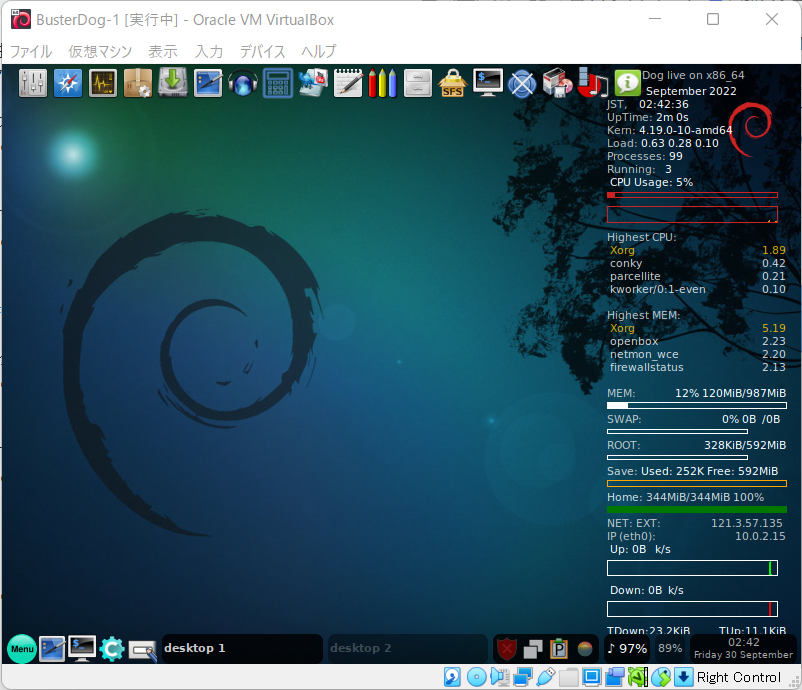This screenshot has width=802, height=690.
Task: Launch the blue compass web browser
Action: pyautogui.click(x=68, y=83)
